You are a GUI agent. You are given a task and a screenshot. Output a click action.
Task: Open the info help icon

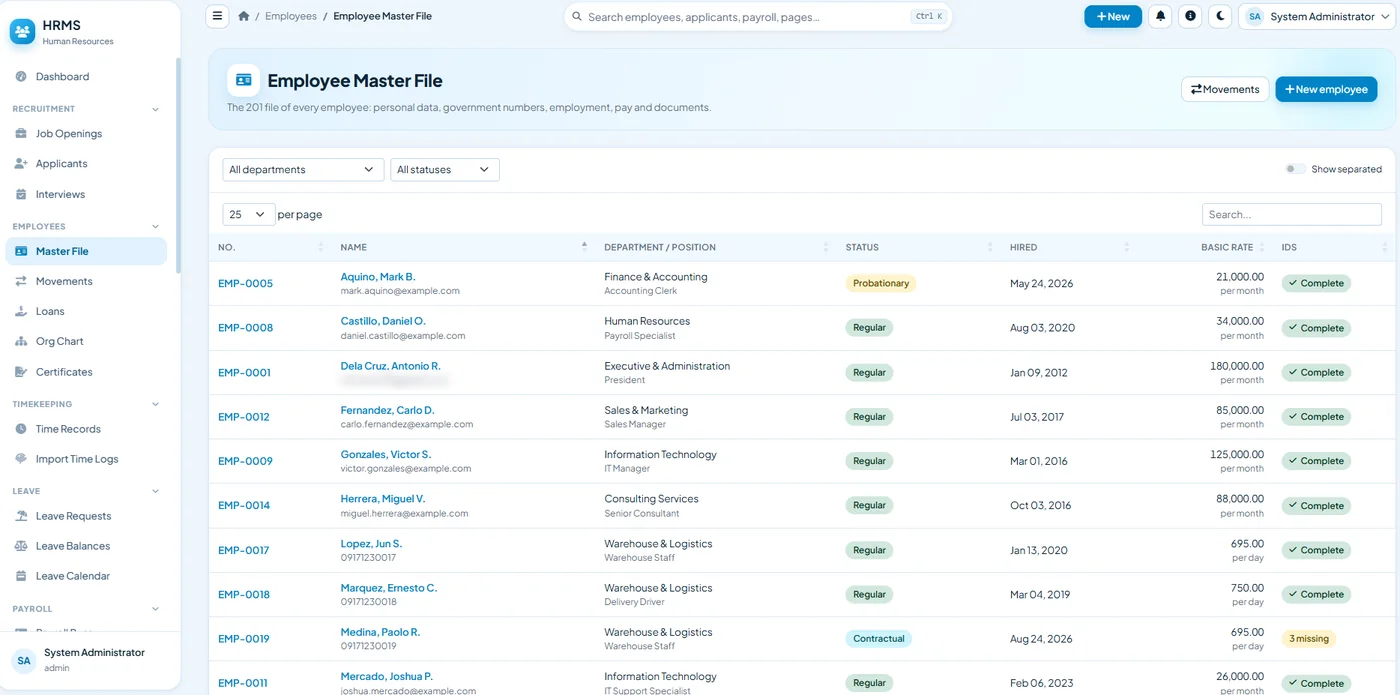click(1190, 16)
